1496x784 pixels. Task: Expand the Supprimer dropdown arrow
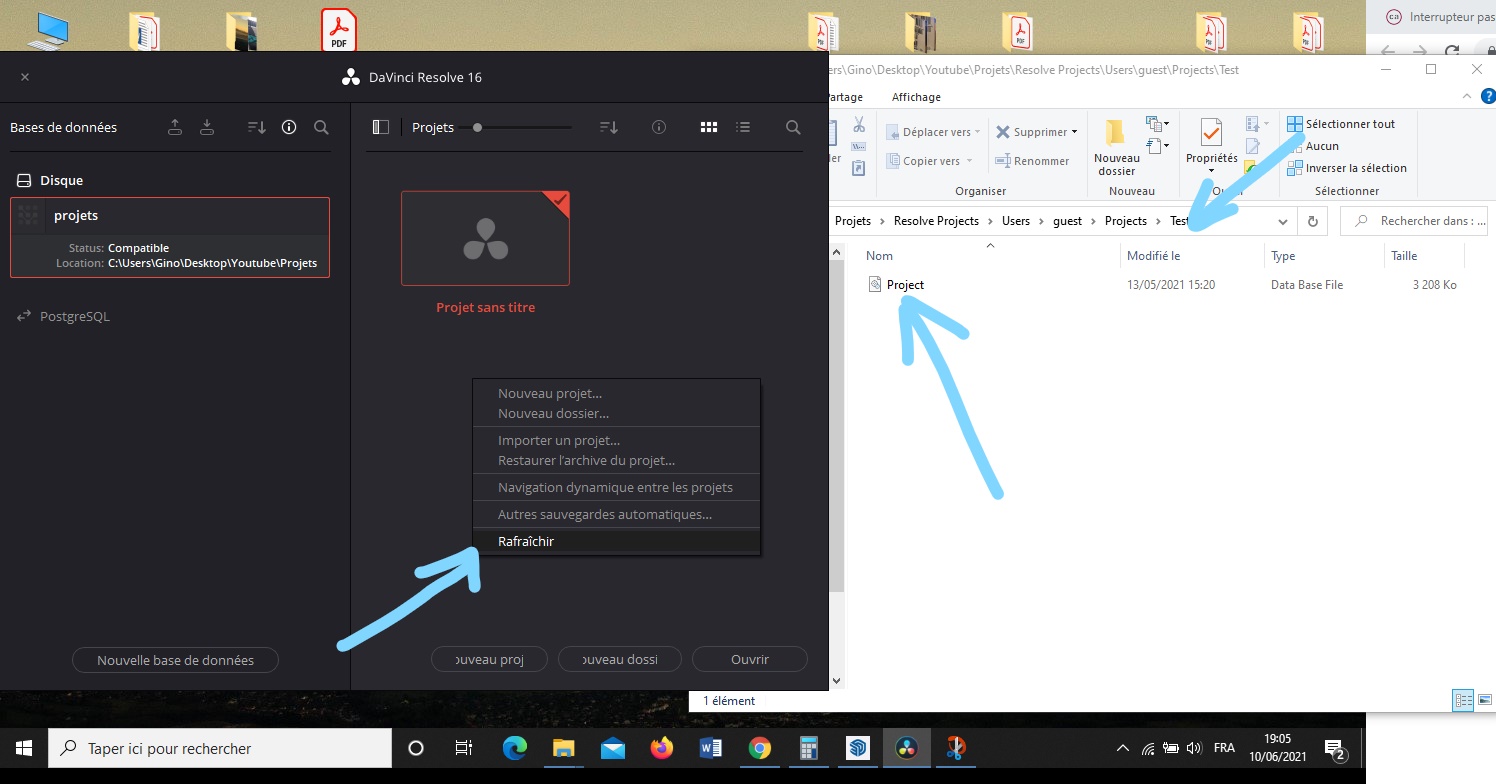(x=1075, y=132)
